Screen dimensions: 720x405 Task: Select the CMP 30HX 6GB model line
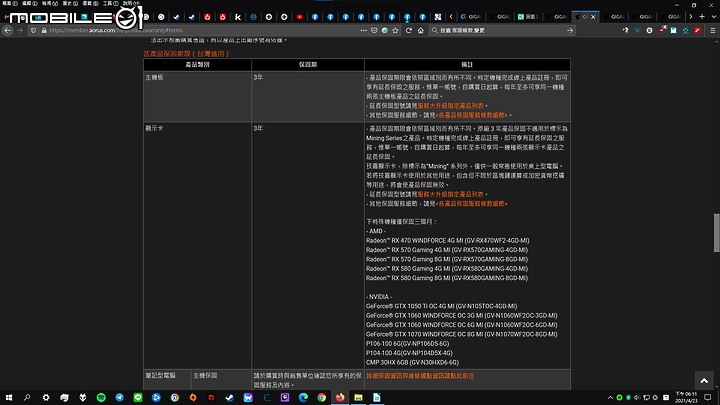click(x=412, y=362)
